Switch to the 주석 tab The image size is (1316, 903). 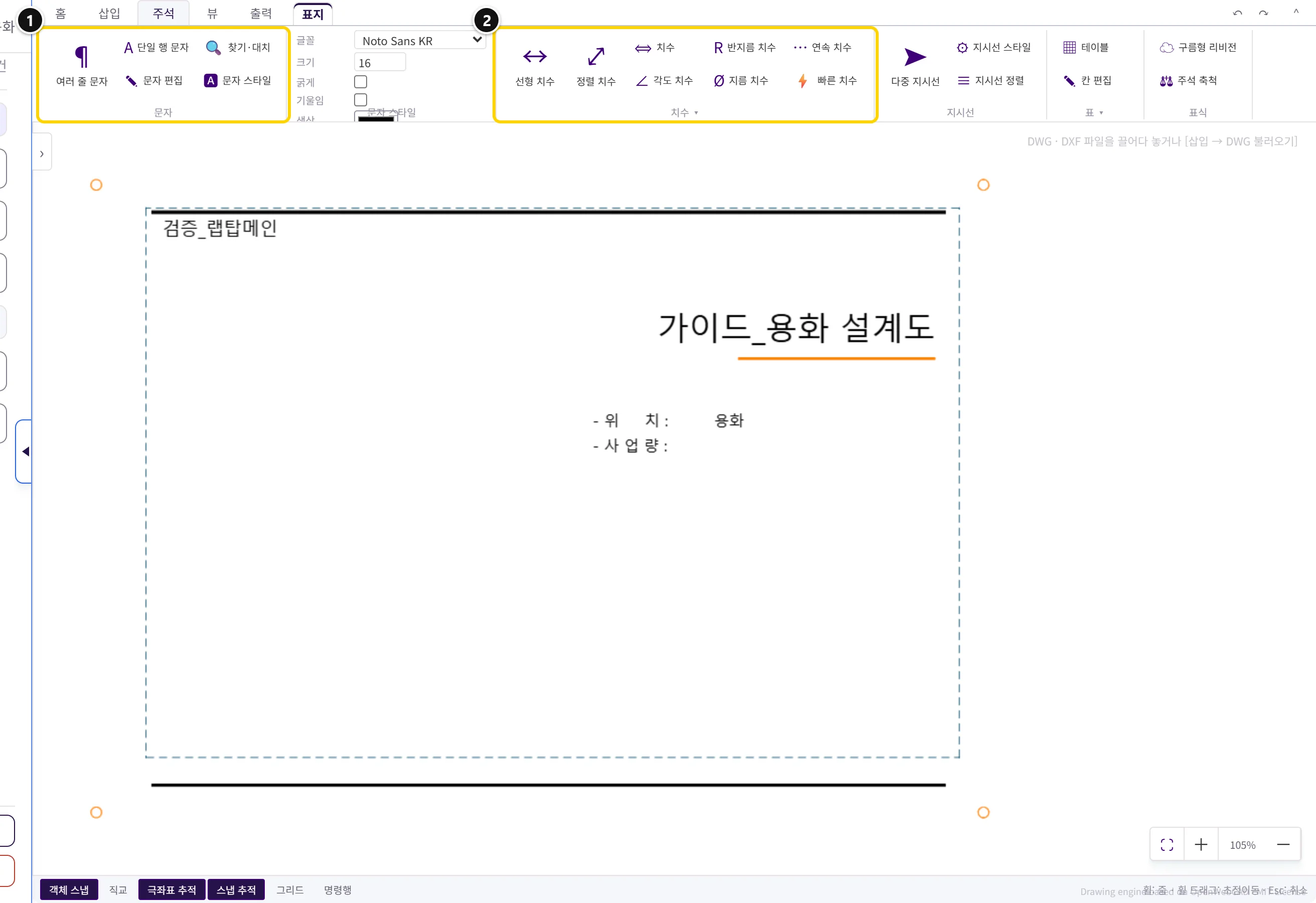tap(163, 13)
